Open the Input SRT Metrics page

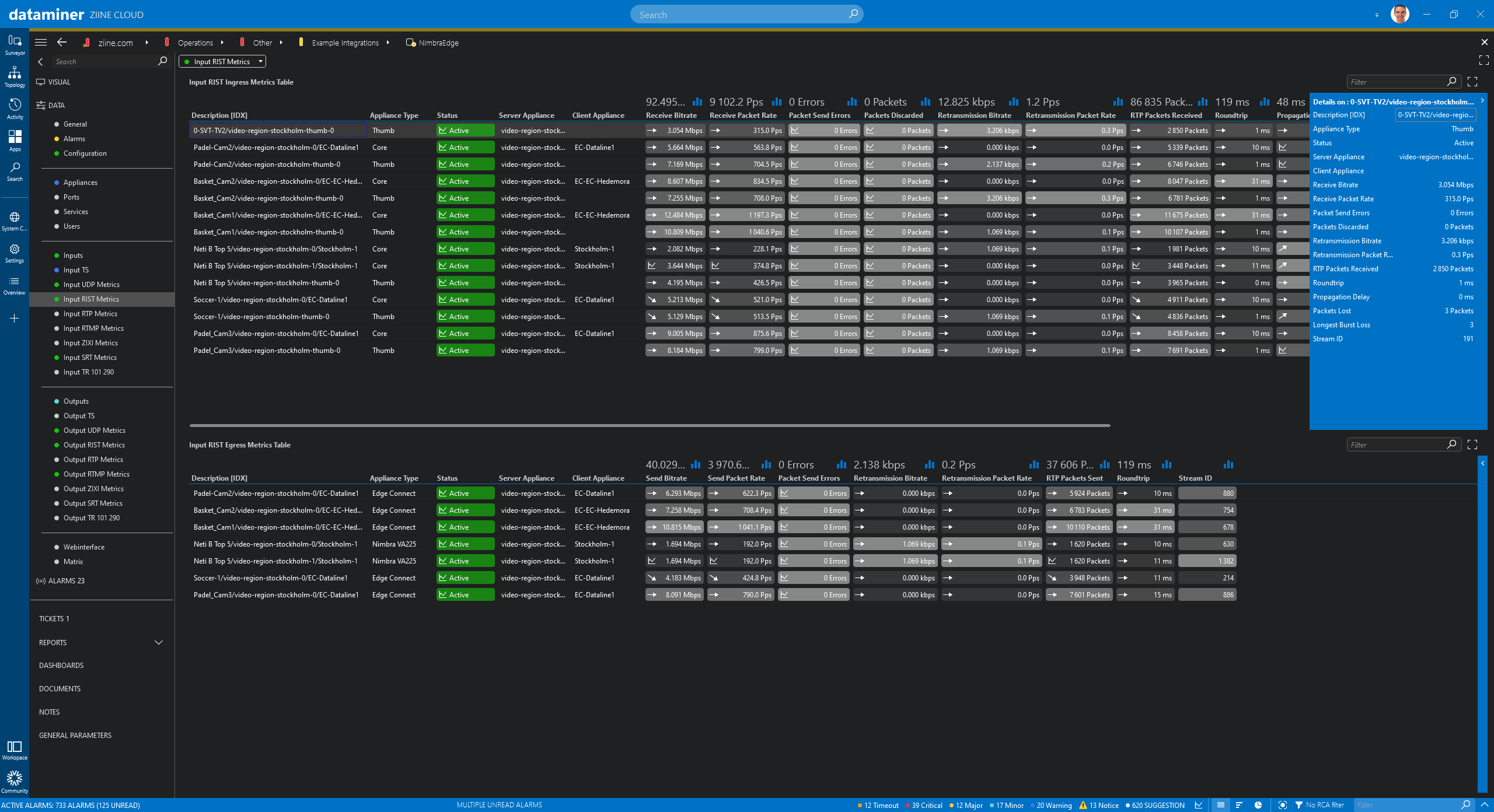(90, 358)
